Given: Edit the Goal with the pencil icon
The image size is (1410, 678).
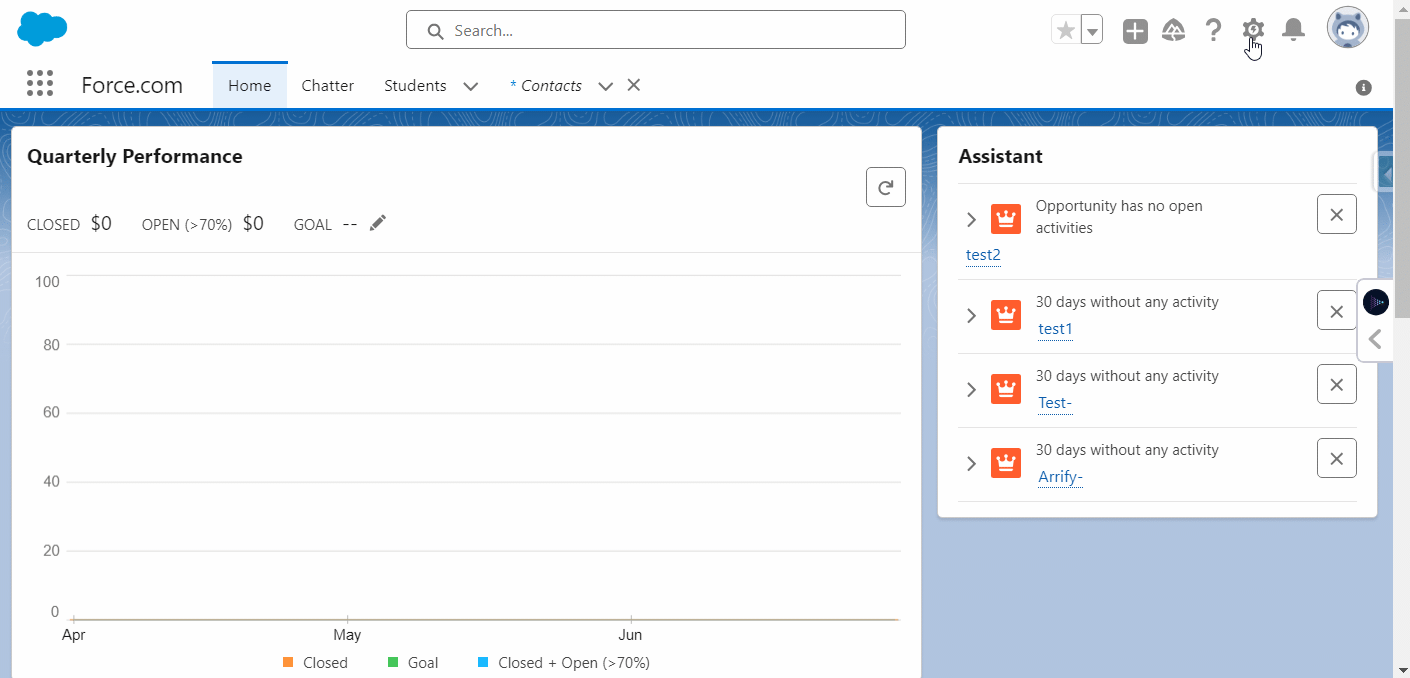Looking at the screenshot, I should [x=377, y=224].
